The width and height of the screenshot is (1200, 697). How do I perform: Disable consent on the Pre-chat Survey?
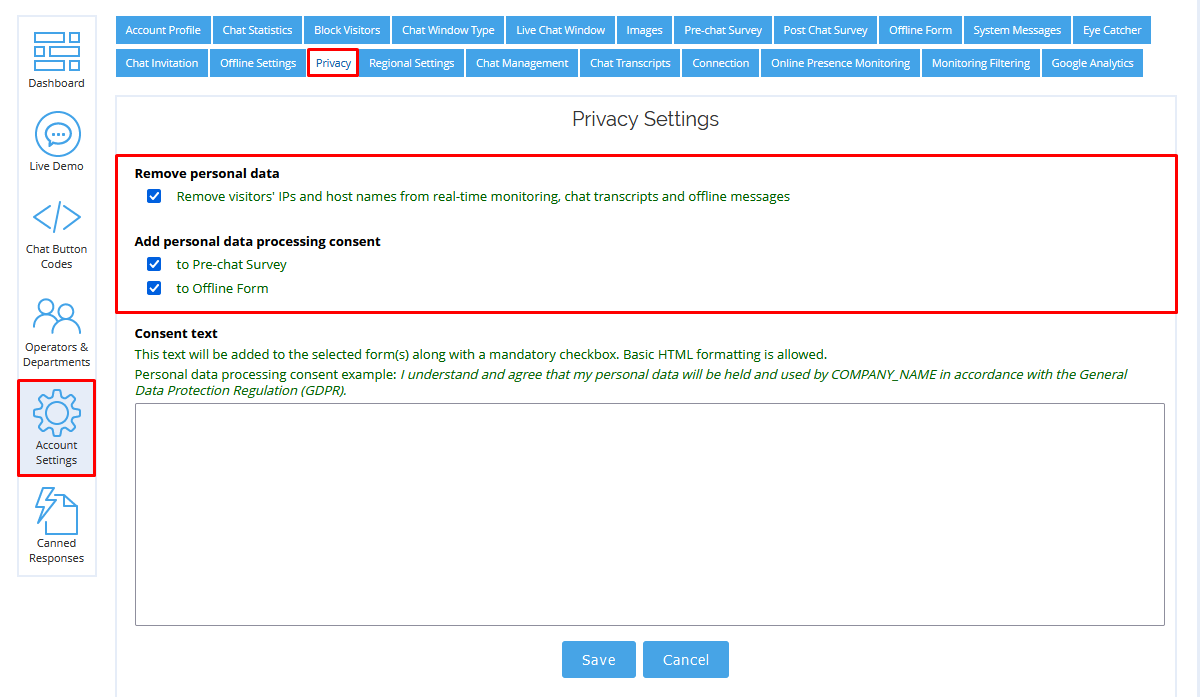click(x=154, y=264)
